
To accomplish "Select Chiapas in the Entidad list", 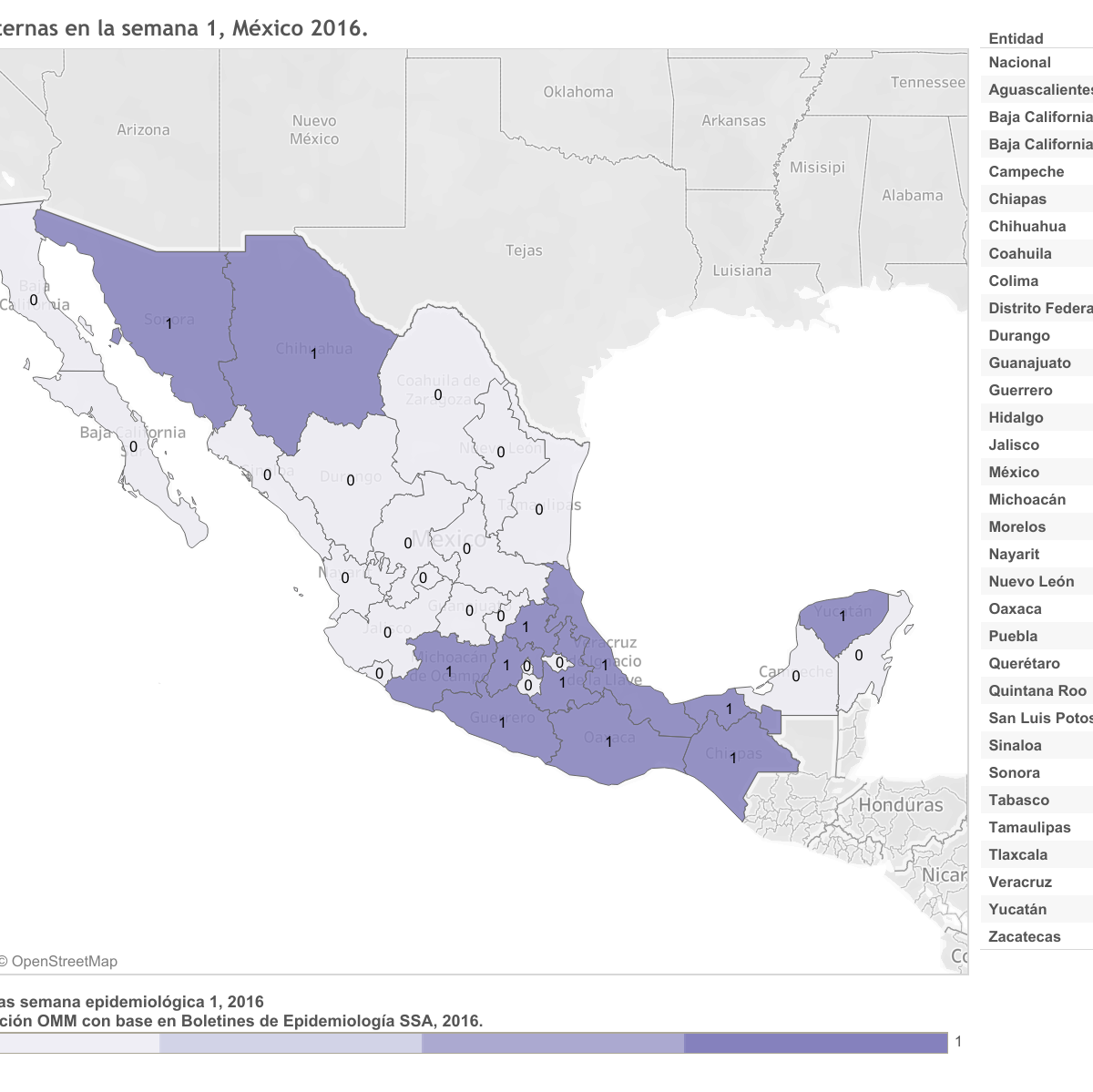I will (1017, 199).
